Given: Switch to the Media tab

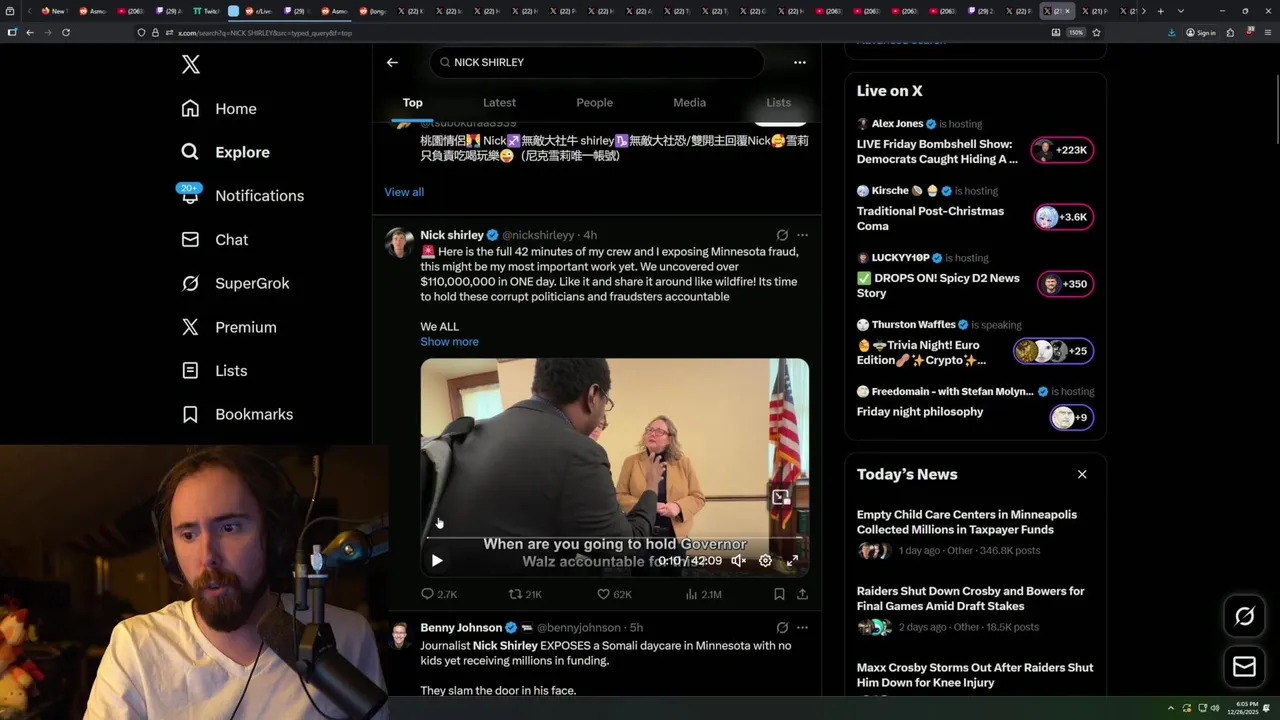Looking at the screenshot, I should [689, 103].
